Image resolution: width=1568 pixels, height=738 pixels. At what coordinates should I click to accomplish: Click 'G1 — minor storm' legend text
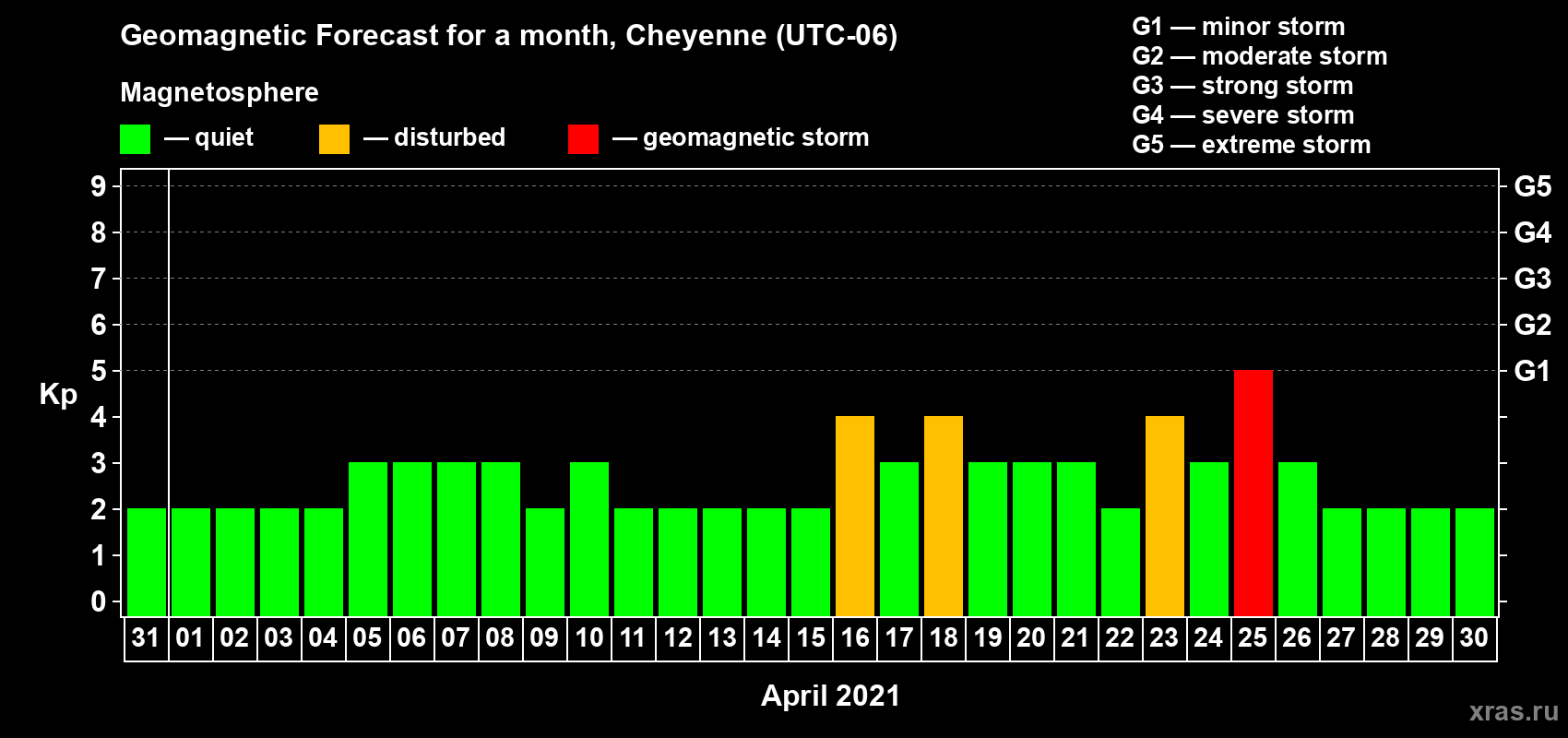click(x=1239, y=27)
